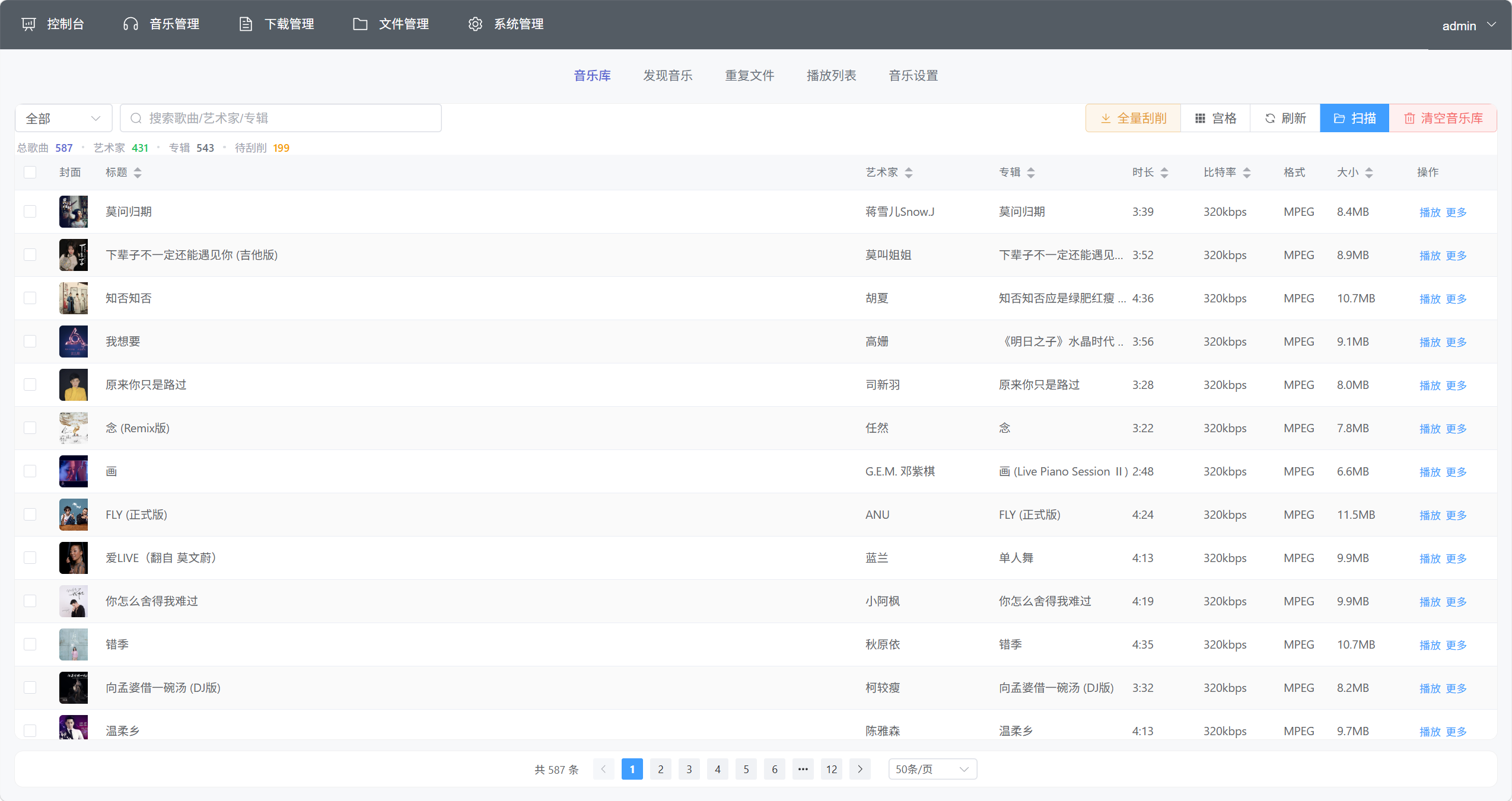Screen dimensions: 1512x801
Task: Click the next page arrow
Action: point(860,769)
